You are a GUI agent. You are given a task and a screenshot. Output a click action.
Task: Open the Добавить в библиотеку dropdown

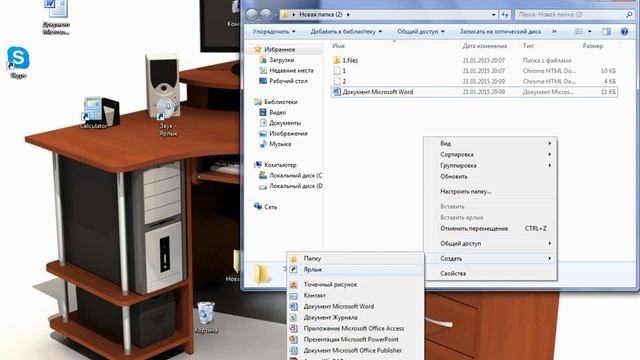point(346,31)
